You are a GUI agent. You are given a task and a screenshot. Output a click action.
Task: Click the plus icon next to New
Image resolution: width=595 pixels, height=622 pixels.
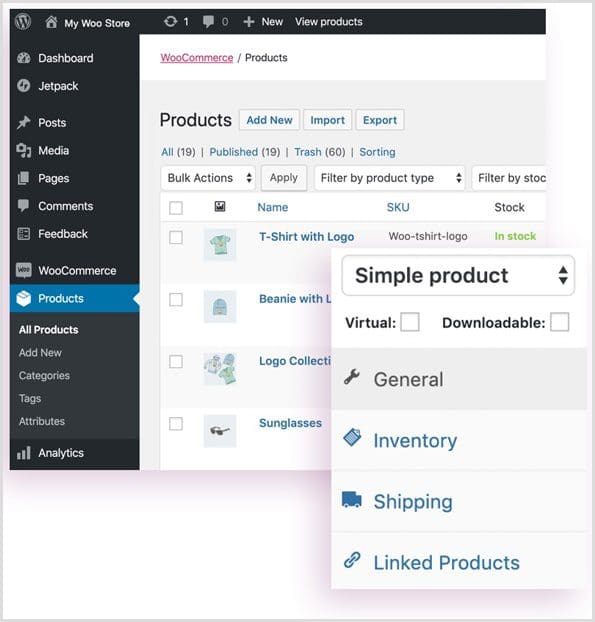tap(249, 22)
